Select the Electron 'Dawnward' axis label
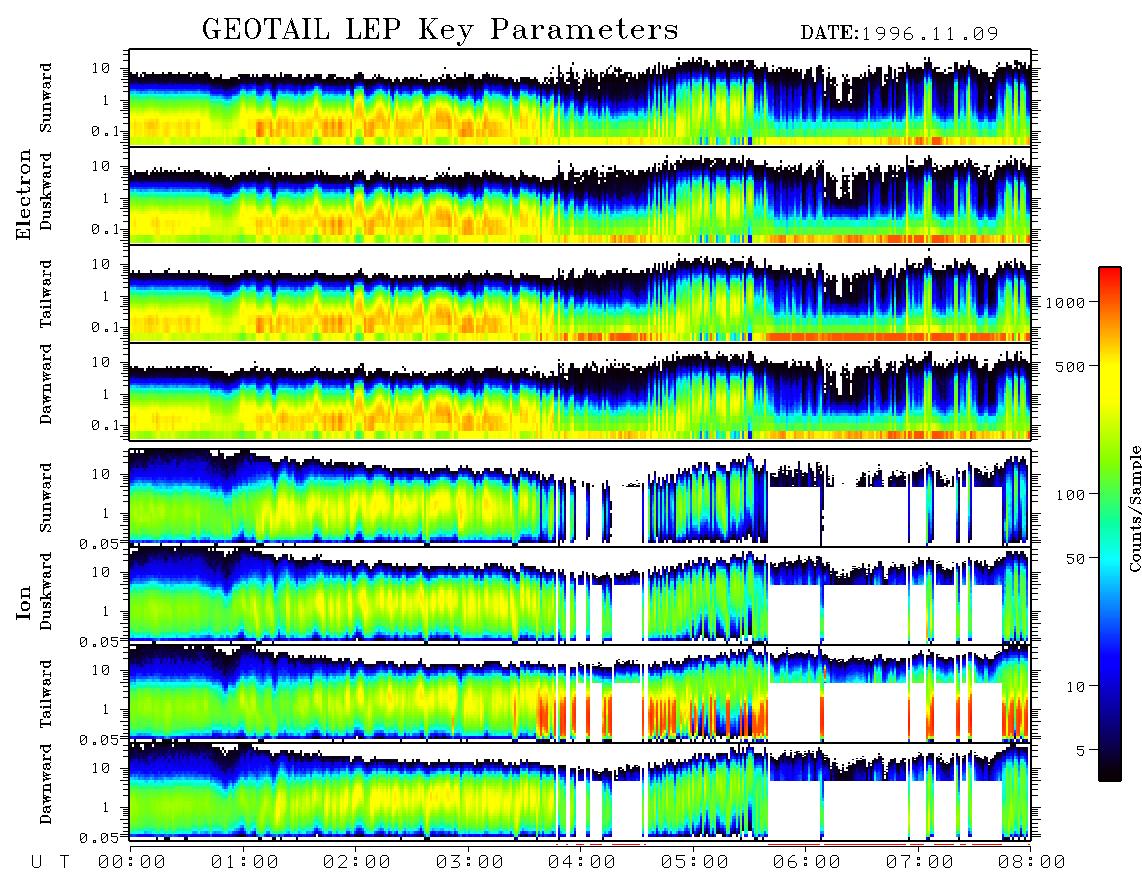 46,385
